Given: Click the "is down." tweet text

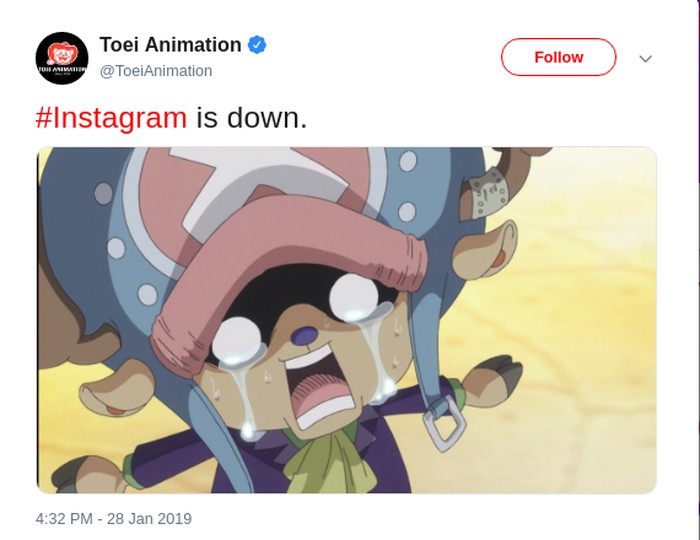Looking at the screenshot, I should click(251, 118).
